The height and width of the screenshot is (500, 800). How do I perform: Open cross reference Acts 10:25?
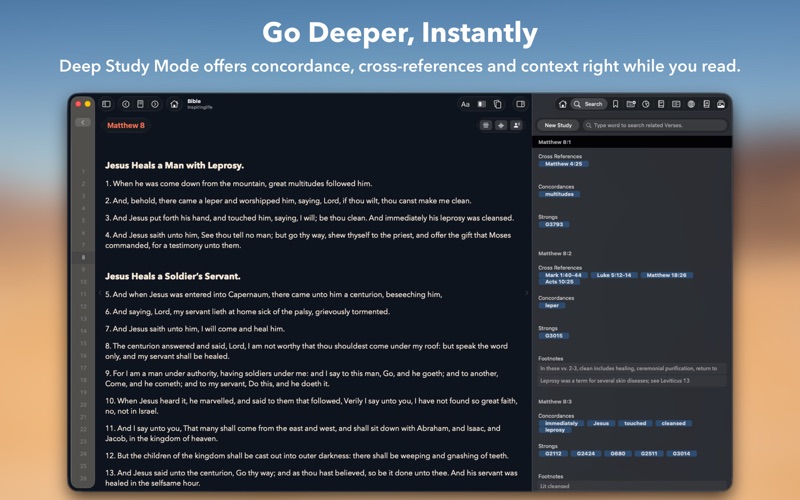point(559,282)
